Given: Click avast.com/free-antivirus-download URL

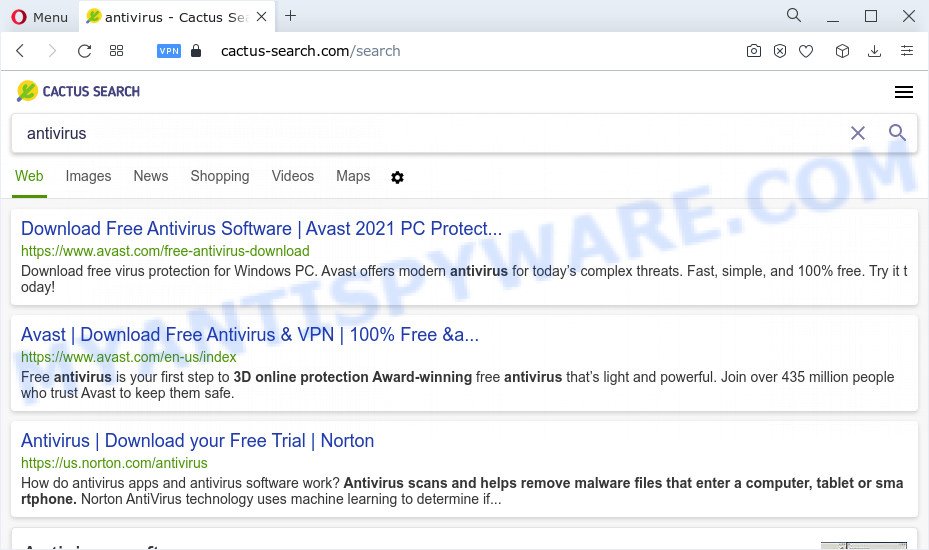Looking at the screenshot, I should [165, 251].
